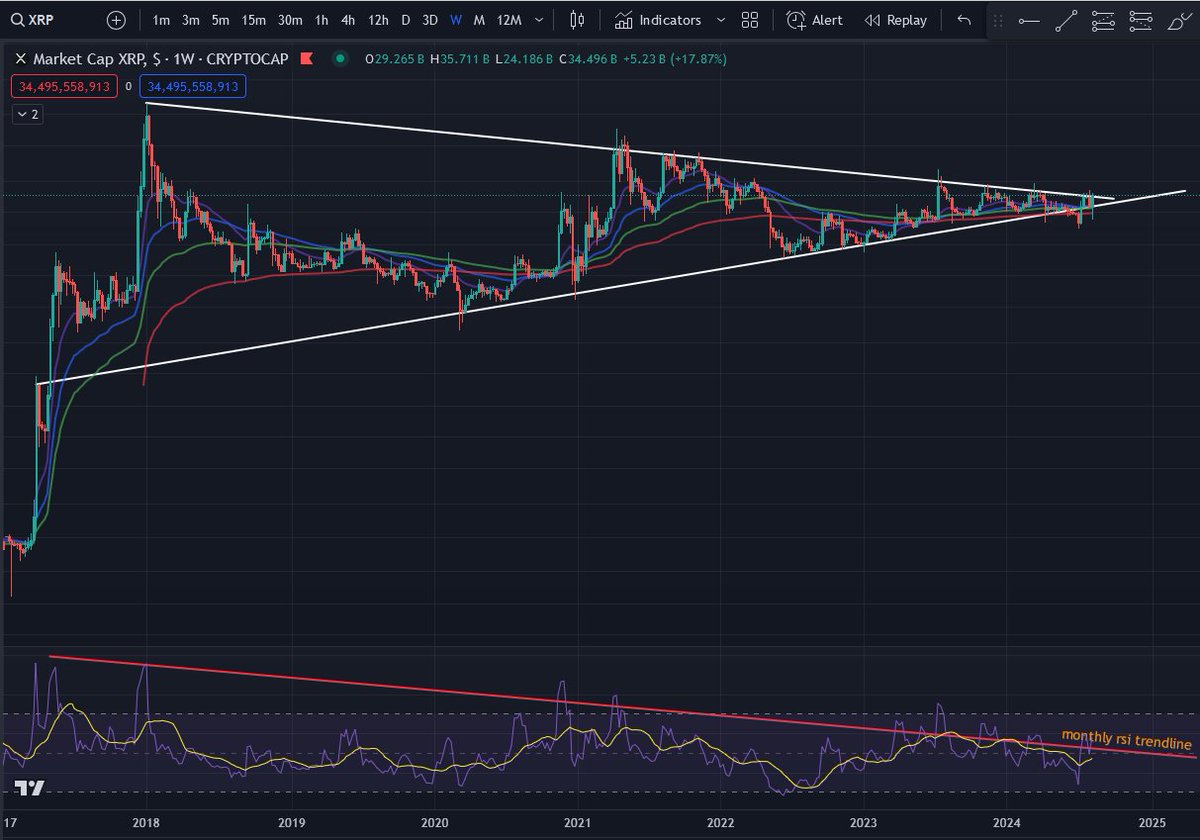The image size is (1200, 840).
Task: Open the XRP symbol search
Action: (x=30, y=20)
